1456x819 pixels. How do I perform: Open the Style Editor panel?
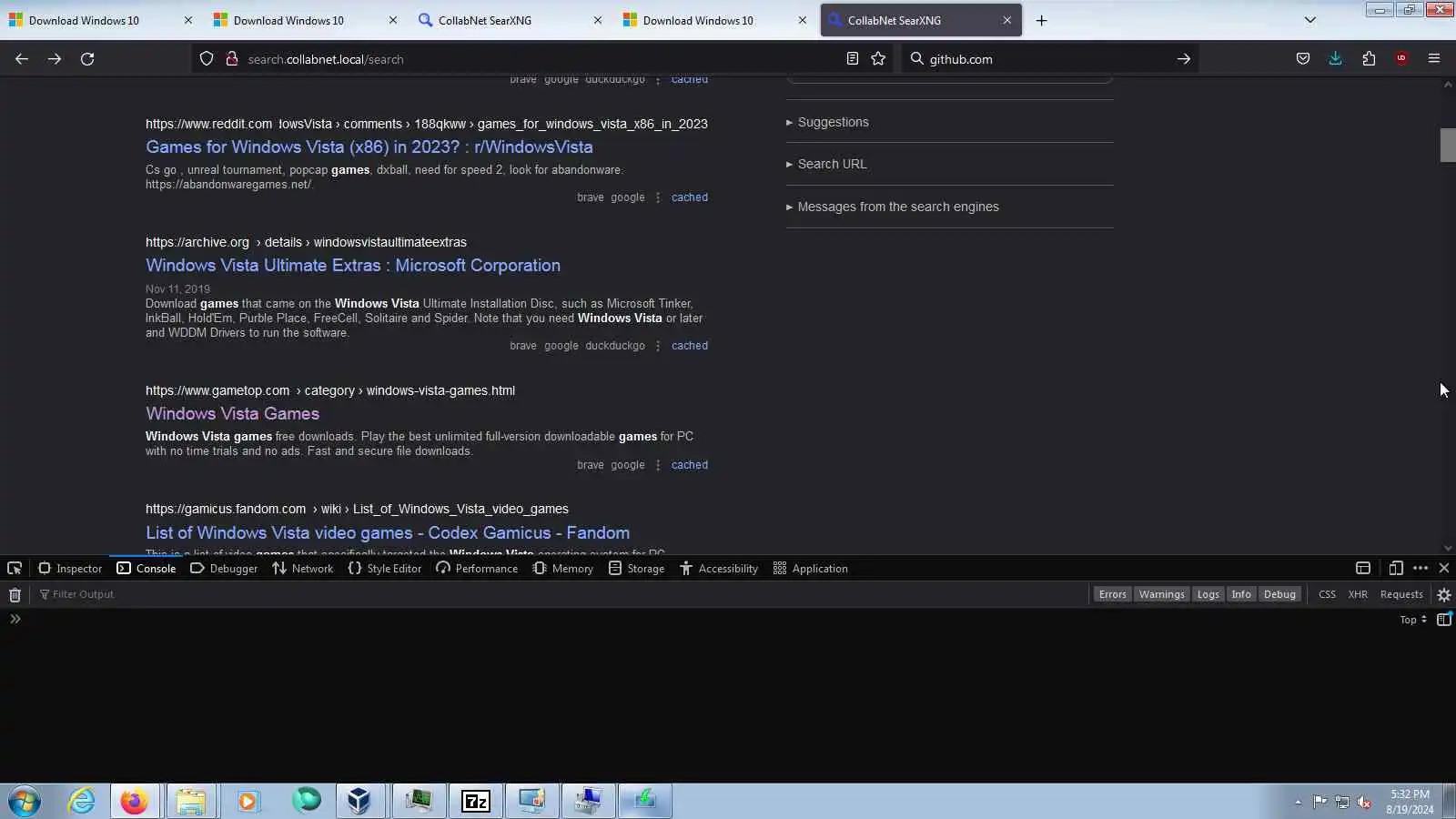[x=385, y=569]
